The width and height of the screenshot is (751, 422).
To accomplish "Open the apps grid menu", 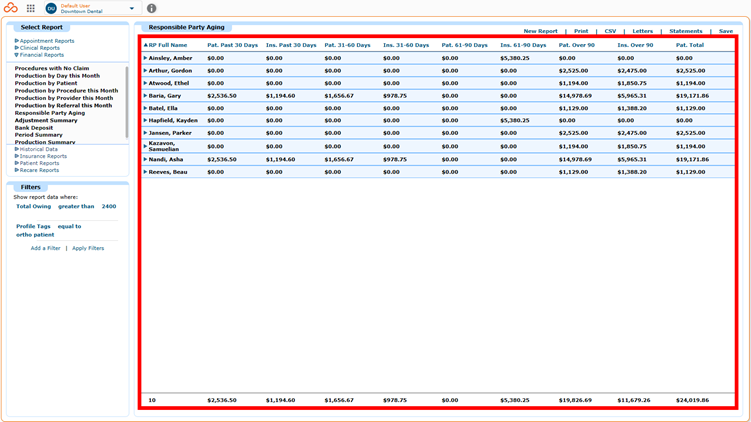I will (31, 8).
